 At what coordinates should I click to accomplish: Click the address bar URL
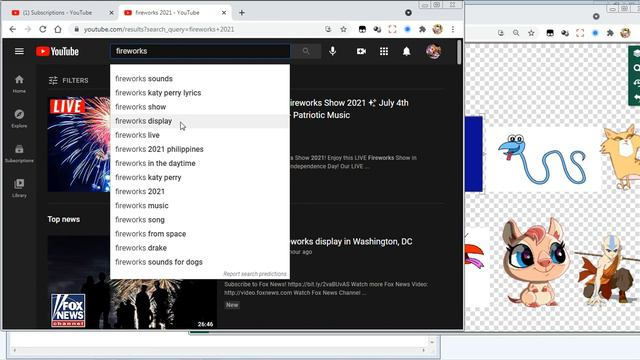pos(159,29)
